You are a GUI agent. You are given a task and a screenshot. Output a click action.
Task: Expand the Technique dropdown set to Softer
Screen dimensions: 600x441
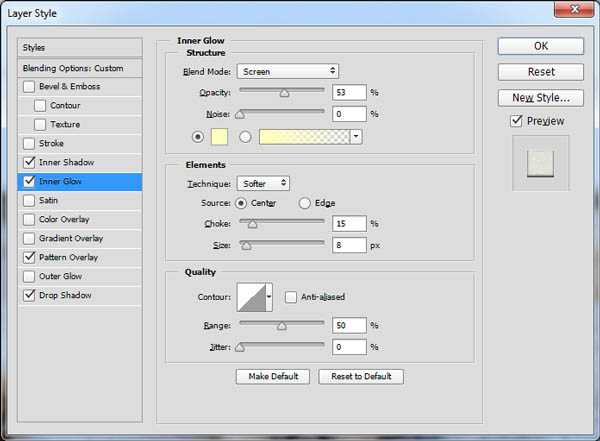pyautogui.click(x=264, y=183)
